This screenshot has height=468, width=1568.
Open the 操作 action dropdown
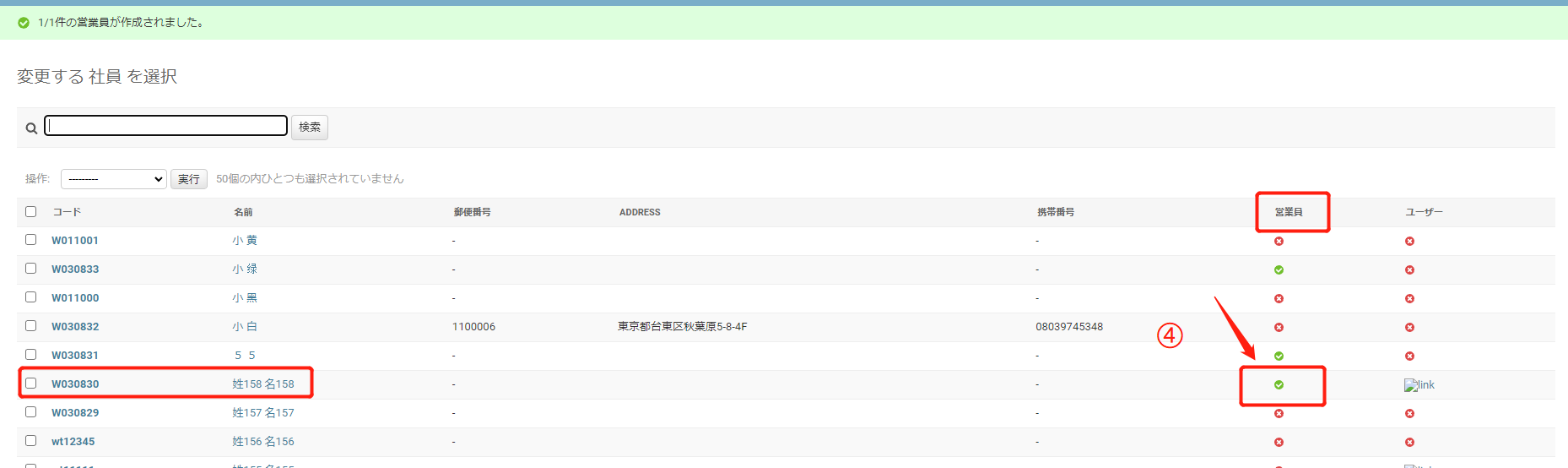coord(113,179)
